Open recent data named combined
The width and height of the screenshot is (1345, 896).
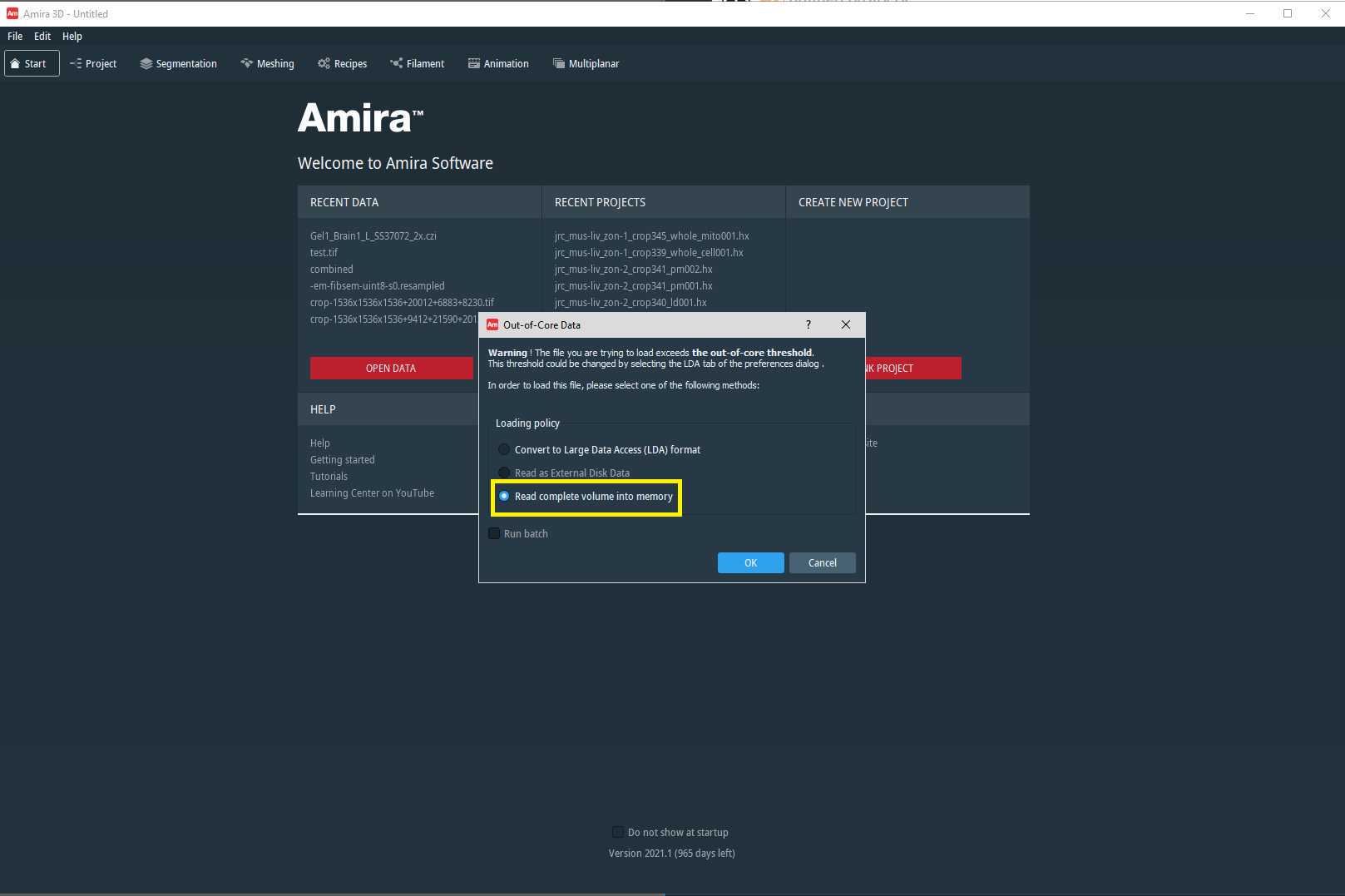(x=331, y=269)
